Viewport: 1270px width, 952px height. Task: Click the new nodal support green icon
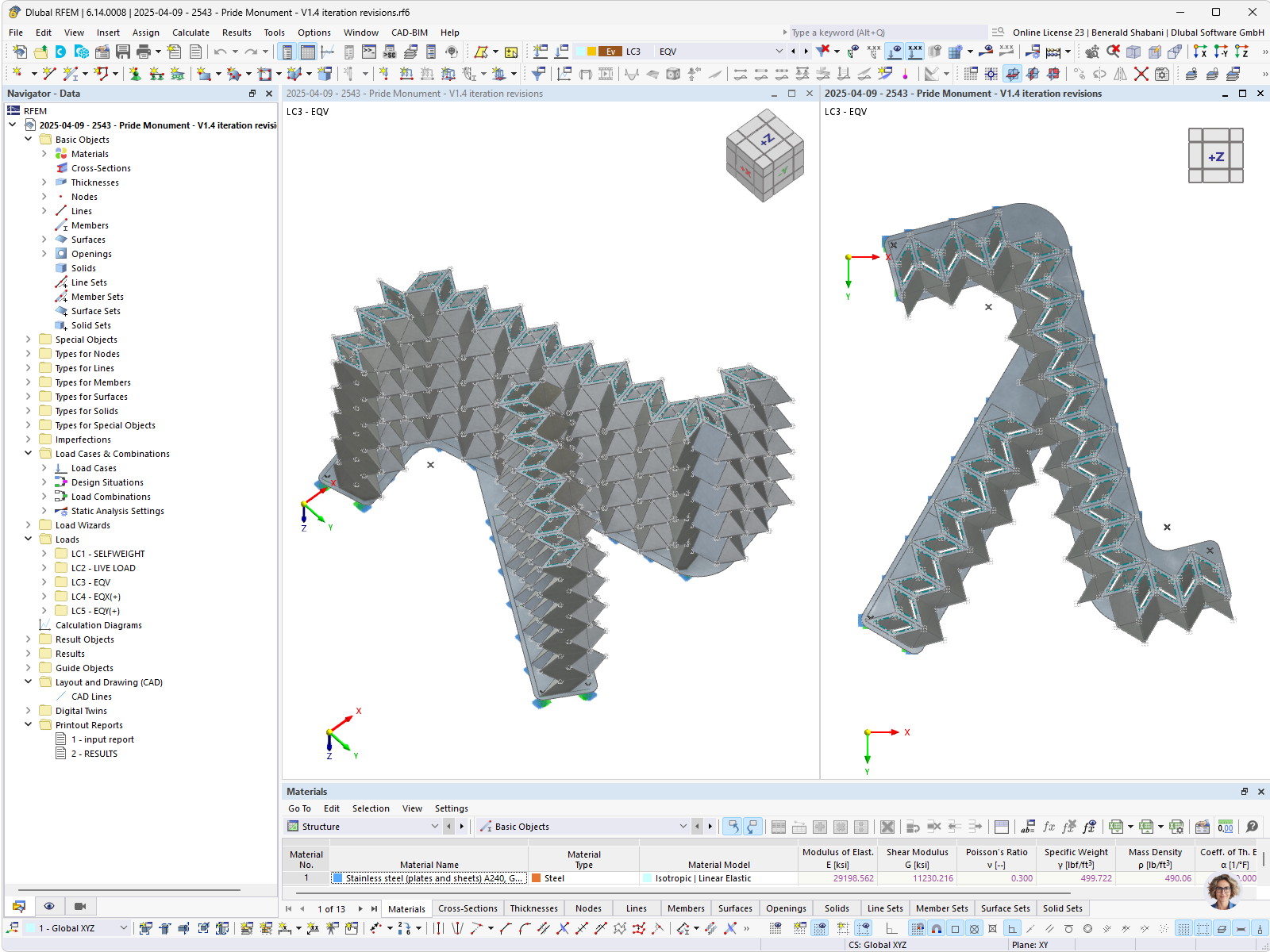136,74
